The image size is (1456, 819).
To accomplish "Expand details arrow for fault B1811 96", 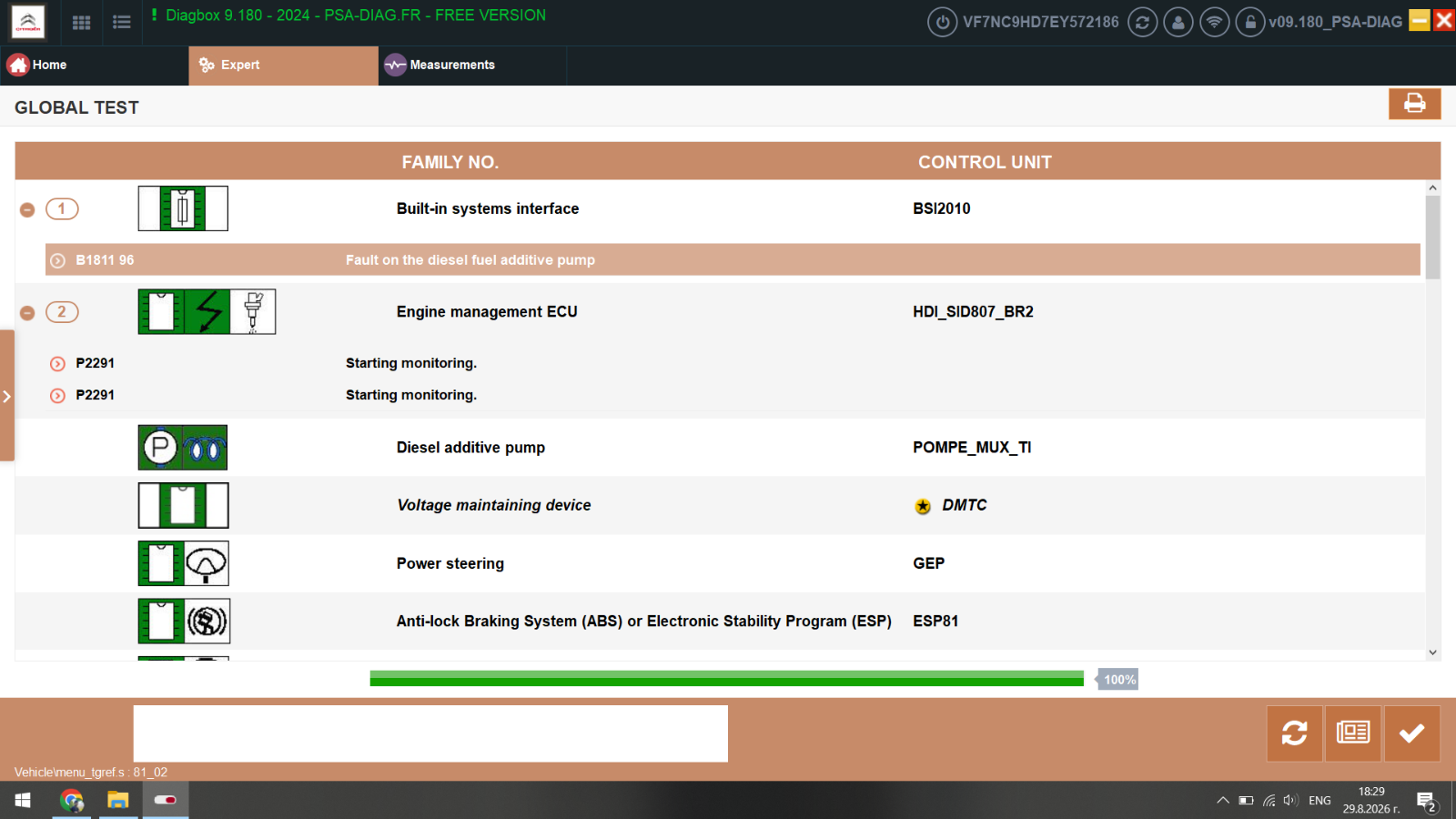I will tap(57, 261).
